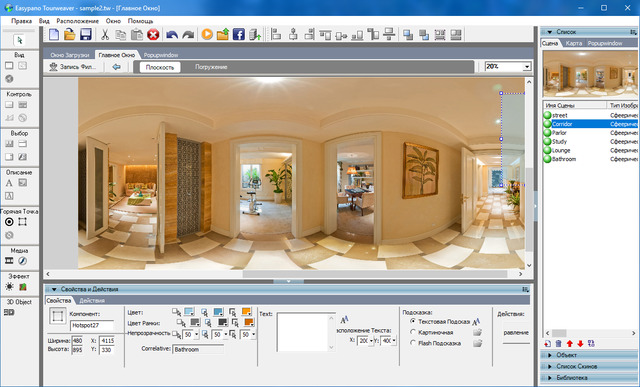This screenshot has width=640, height=387.
Task: Click the dark orange swatch in Цвет Рамки row
Action: coord(249,322)
